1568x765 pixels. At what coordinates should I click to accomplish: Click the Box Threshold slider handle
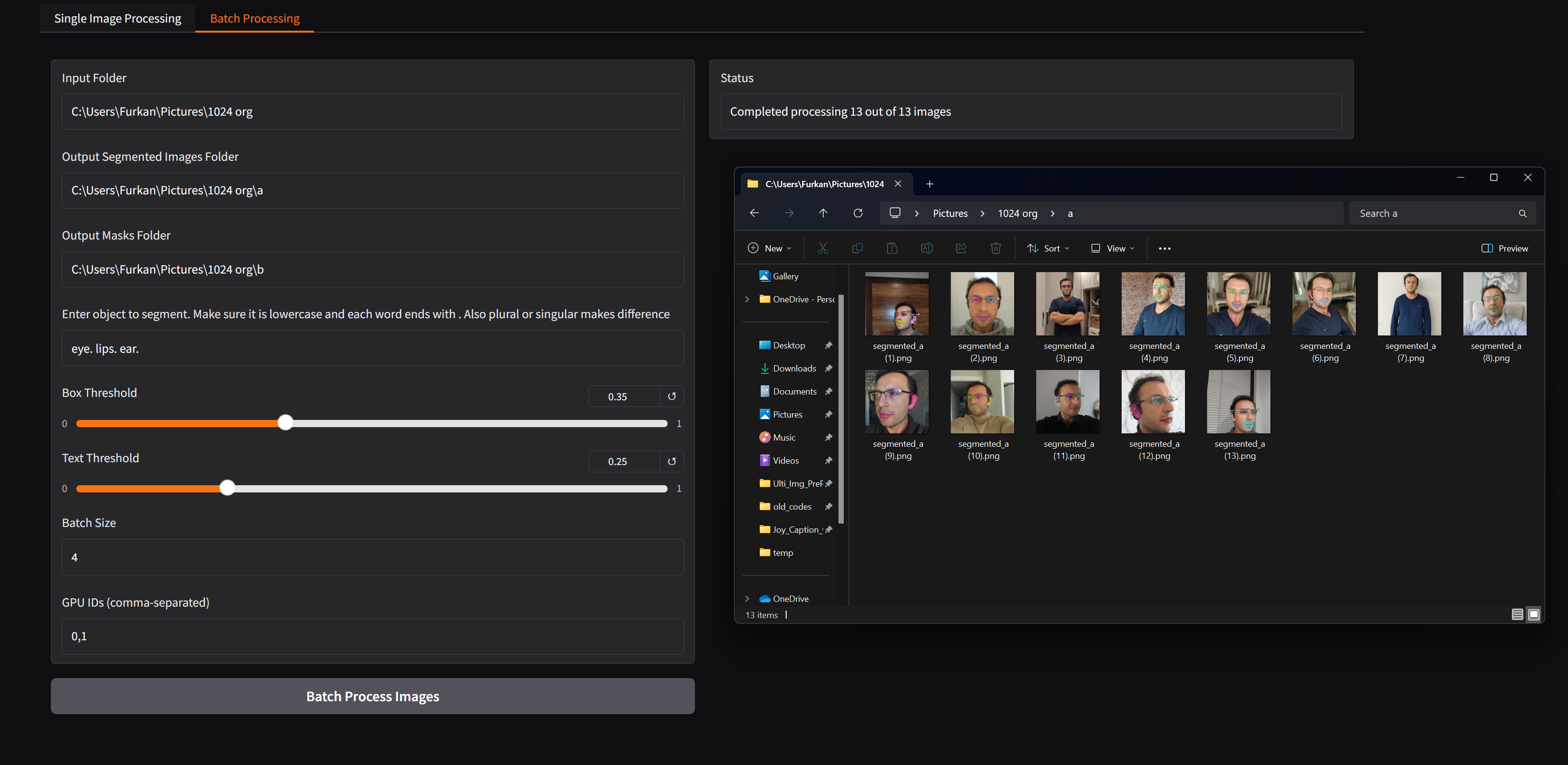286,423
